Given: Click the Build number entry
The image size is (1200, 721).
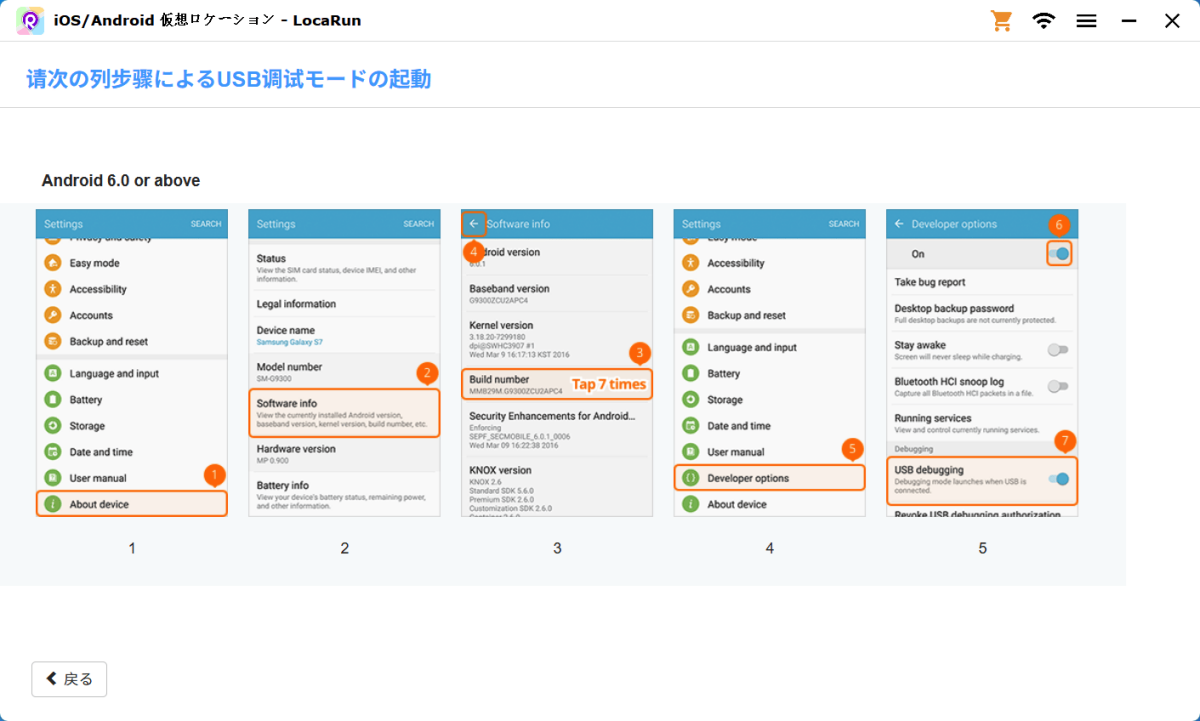Looking at the screenshot, I should [557, 385].
